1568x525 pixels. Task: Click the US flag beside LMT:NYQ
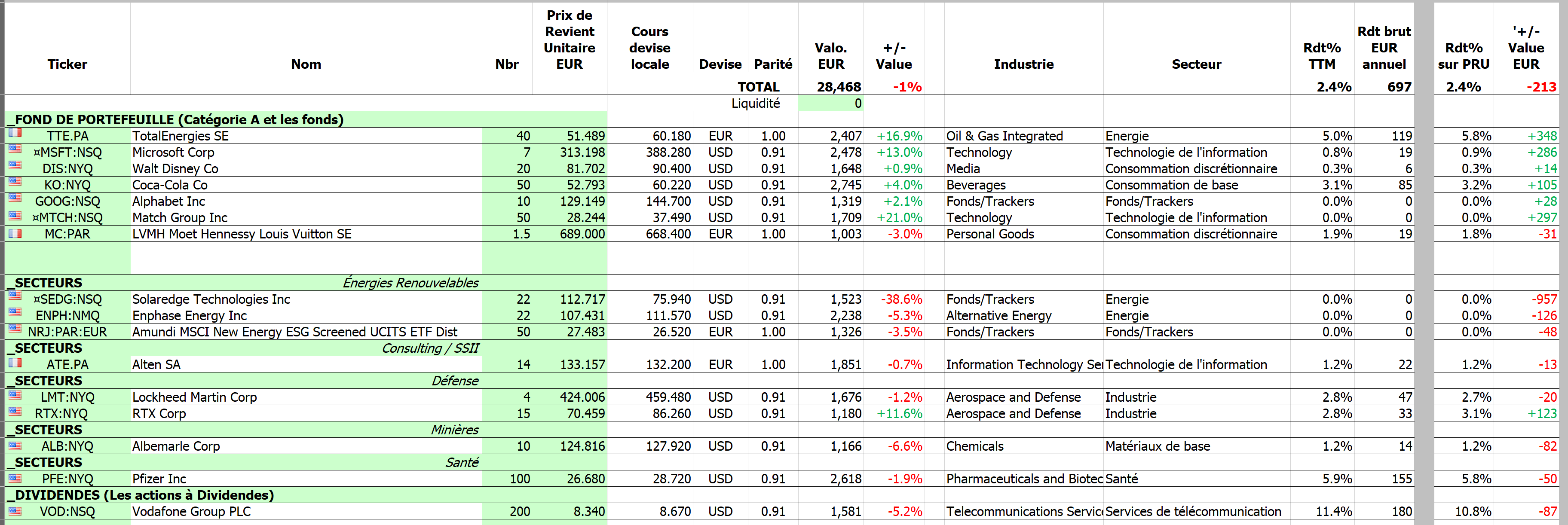point(15,395)
